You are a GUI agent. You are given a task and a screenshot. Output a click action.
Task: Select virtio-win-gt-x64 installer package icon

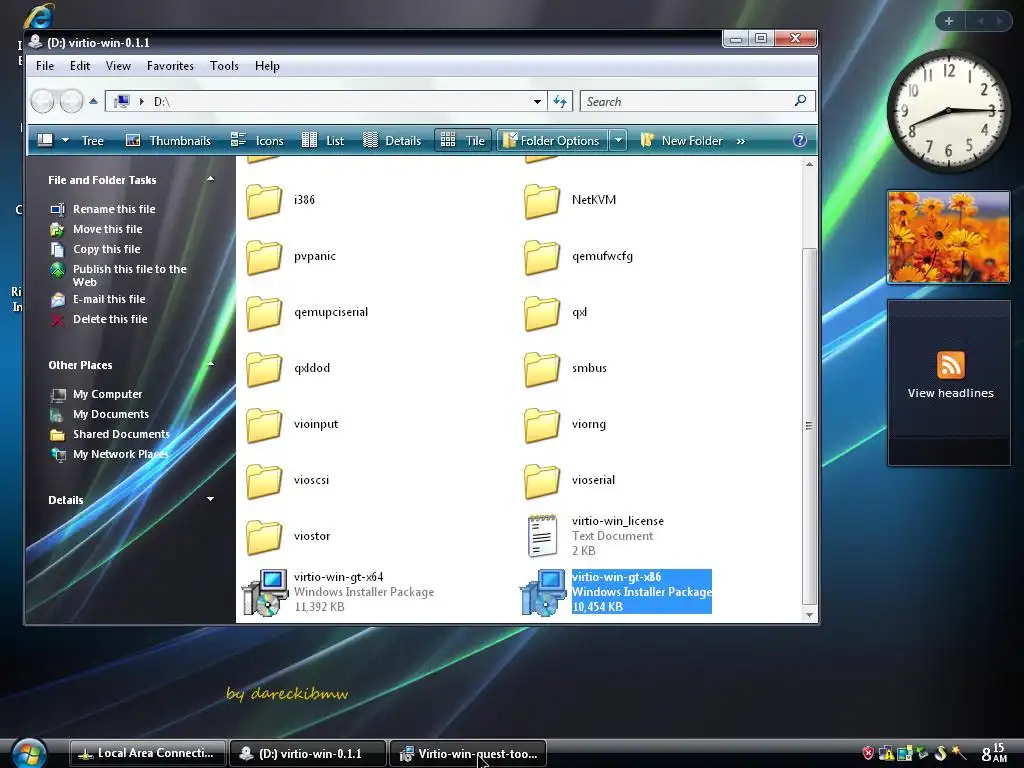(264, 592)
